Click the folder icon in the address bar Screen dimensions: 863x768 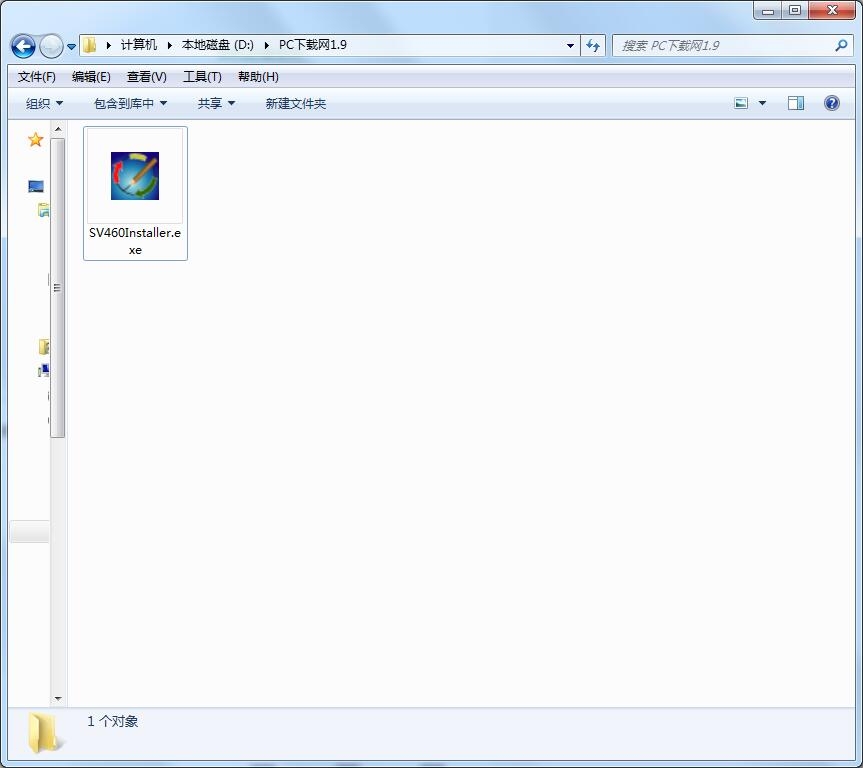(90, 45)
